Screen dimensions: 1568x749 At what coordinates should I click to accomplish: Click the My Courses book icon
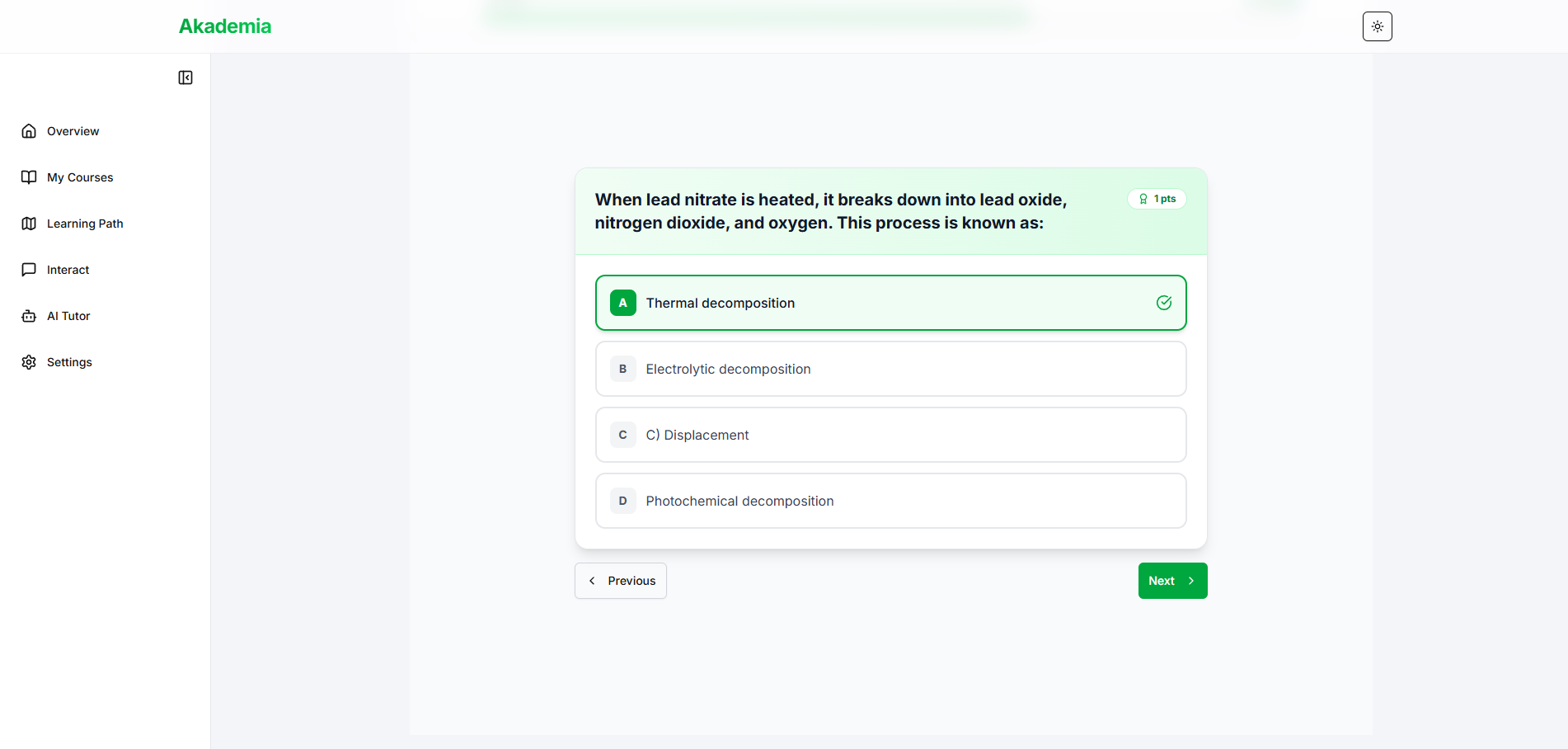(29, 177)
